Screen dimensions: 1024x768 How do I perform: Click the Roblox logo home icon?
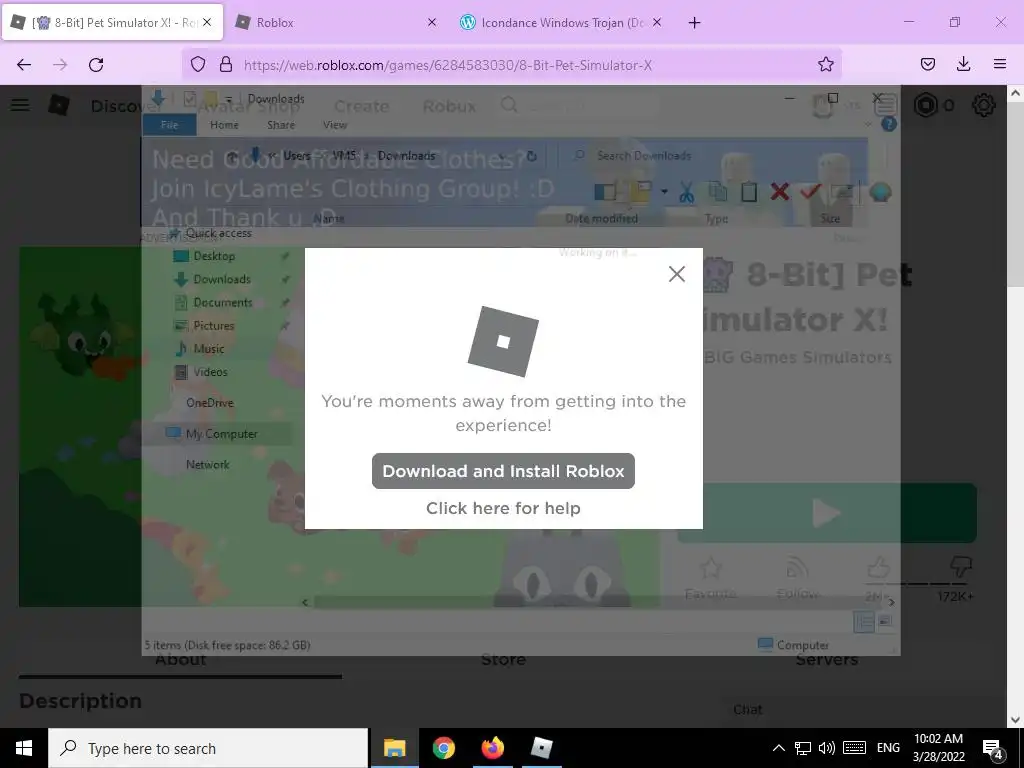(59, 104)
